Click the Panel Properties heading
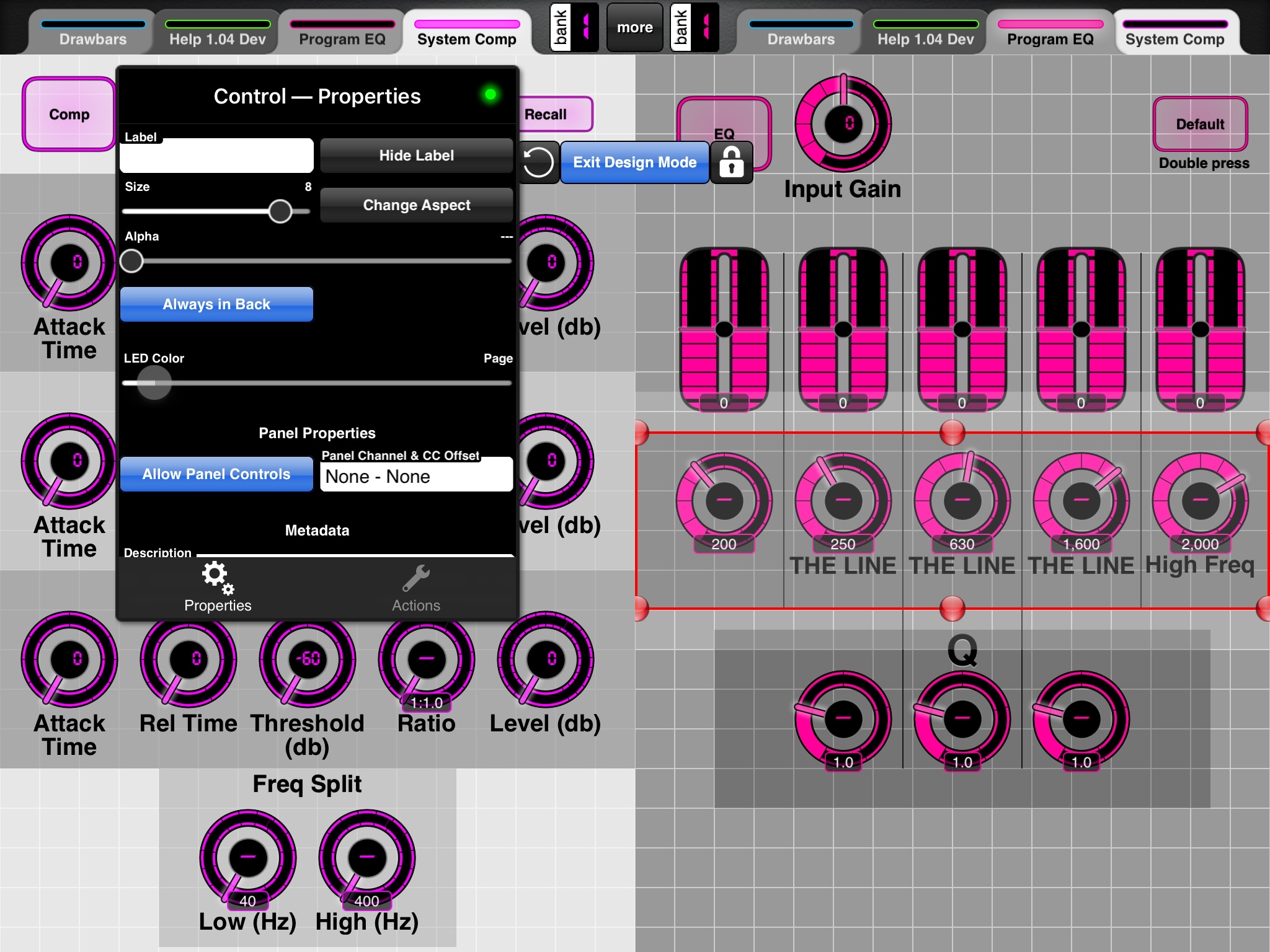Screen dimensions: 1270x952 point(317,433)
